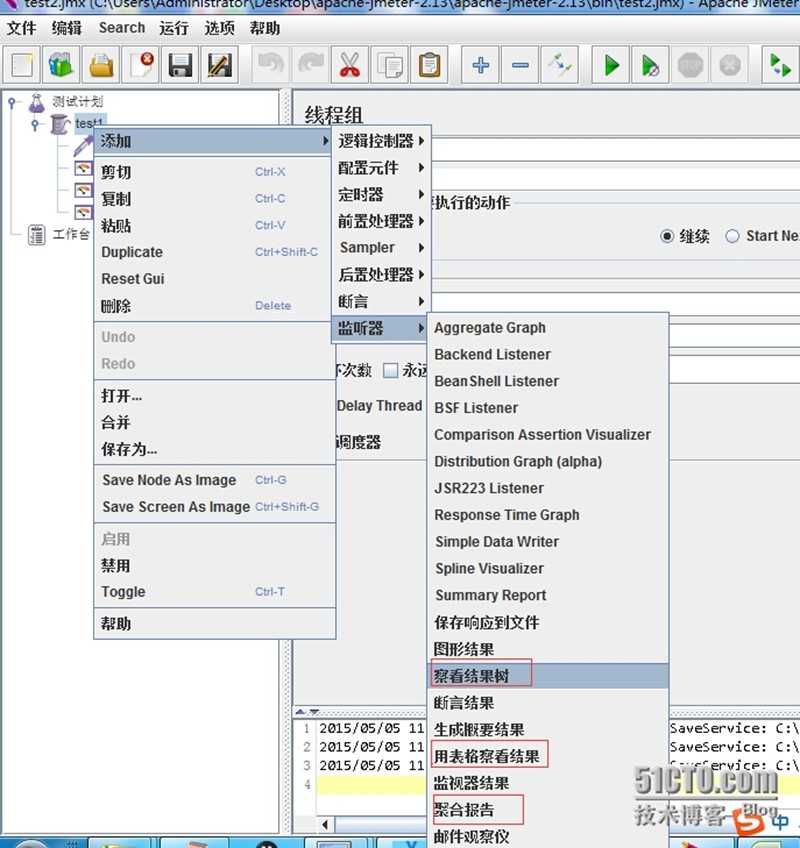Expand the Sampler submenu
The height and width of the screenshot is (848, 800).
pos(381,248)
